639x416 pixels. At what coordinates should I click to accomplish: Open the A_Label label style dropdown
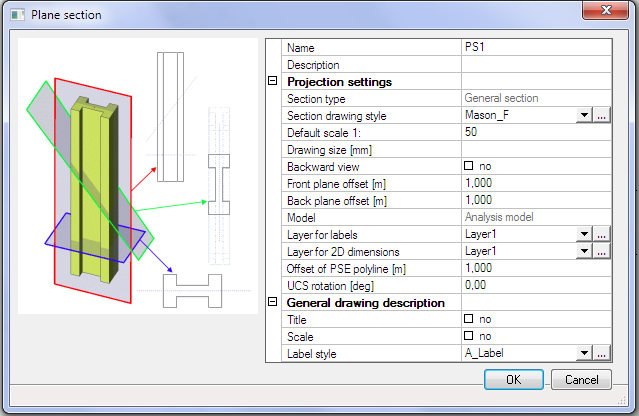(584, 353)
